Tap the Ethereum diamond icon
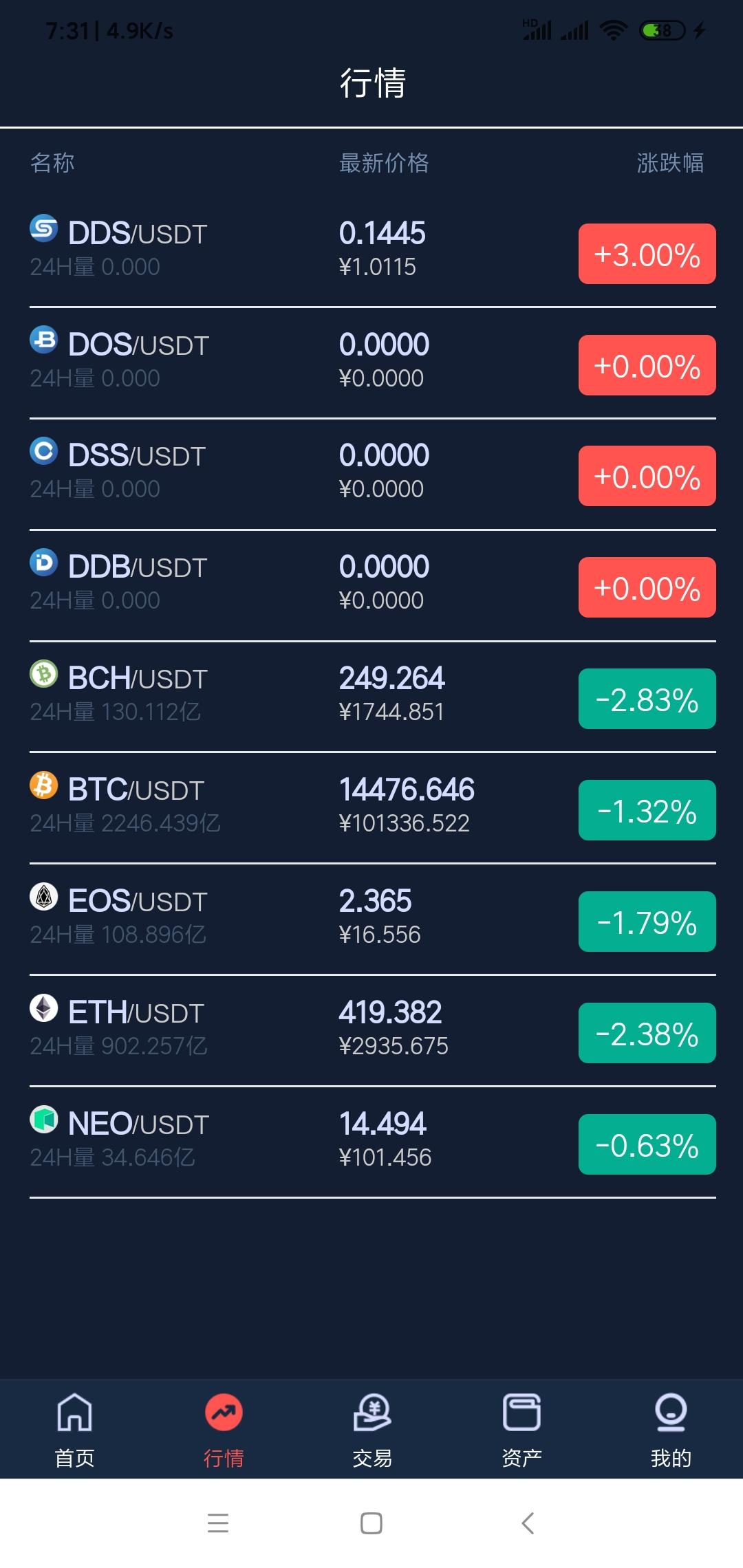Screen dimensions: 743x1568 (44, 1008)
